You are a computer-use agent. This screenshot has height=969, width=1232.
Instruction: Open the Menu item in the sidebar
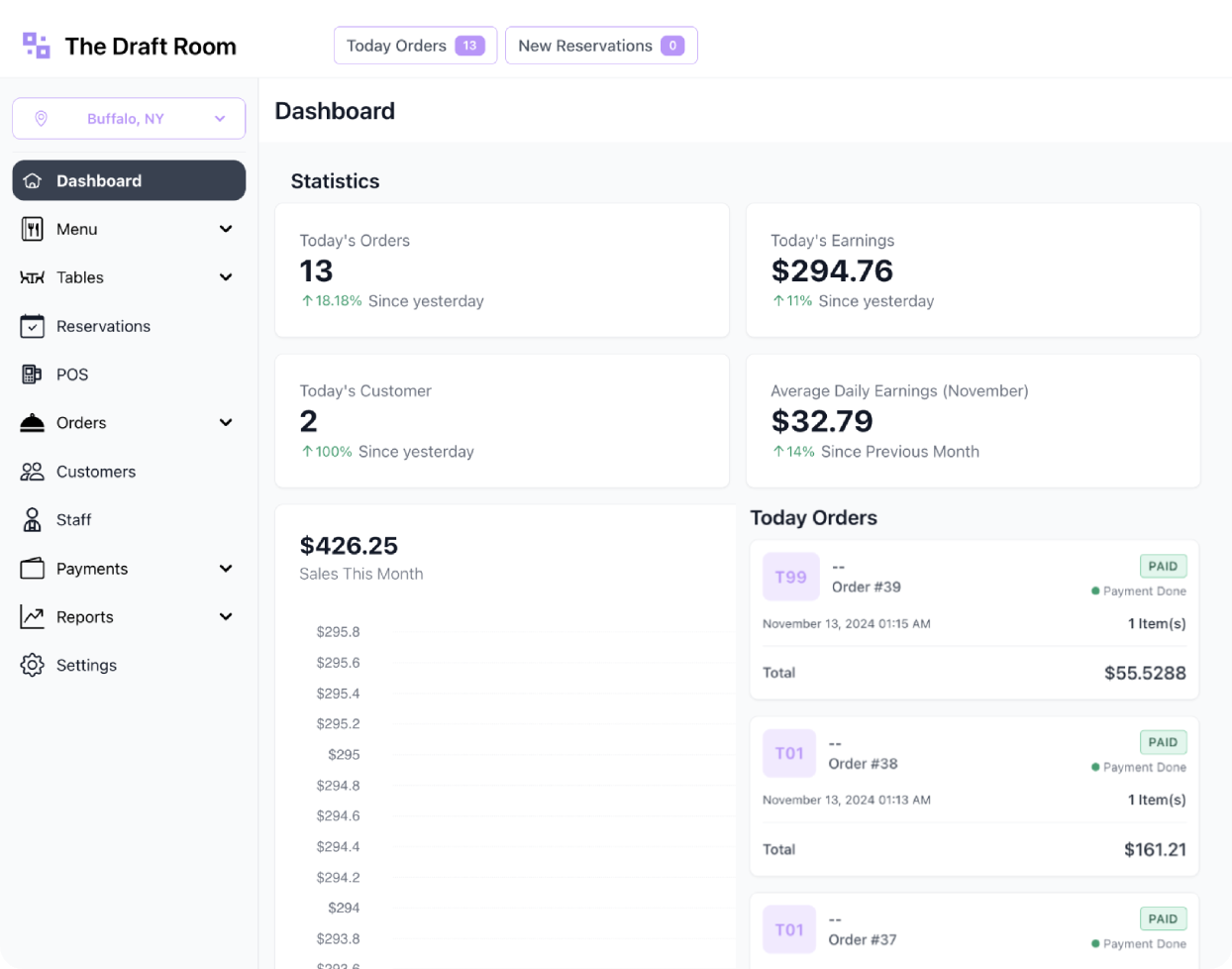pos(77,229)
